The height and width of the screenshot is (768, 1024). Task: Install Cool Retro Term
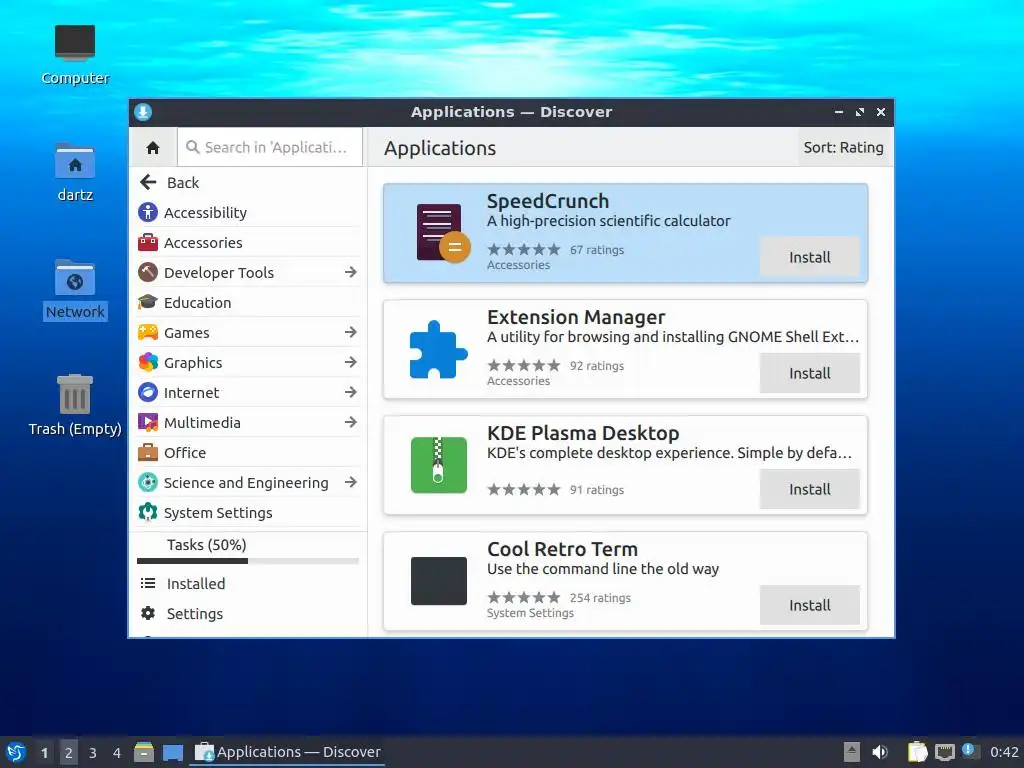[x=809, y=605]
